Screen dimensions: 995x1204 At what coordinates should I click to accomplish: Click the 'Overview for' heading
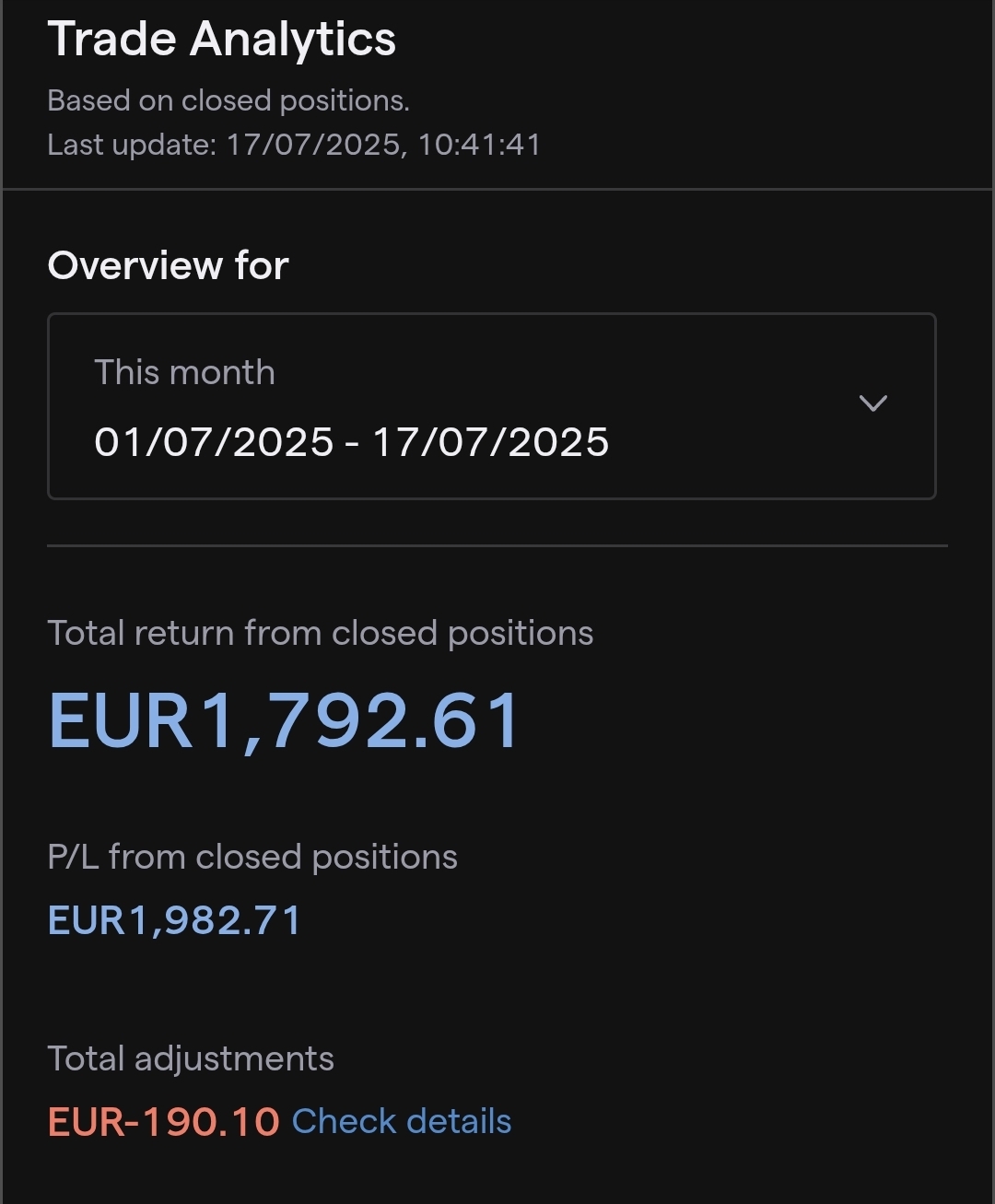168,265
